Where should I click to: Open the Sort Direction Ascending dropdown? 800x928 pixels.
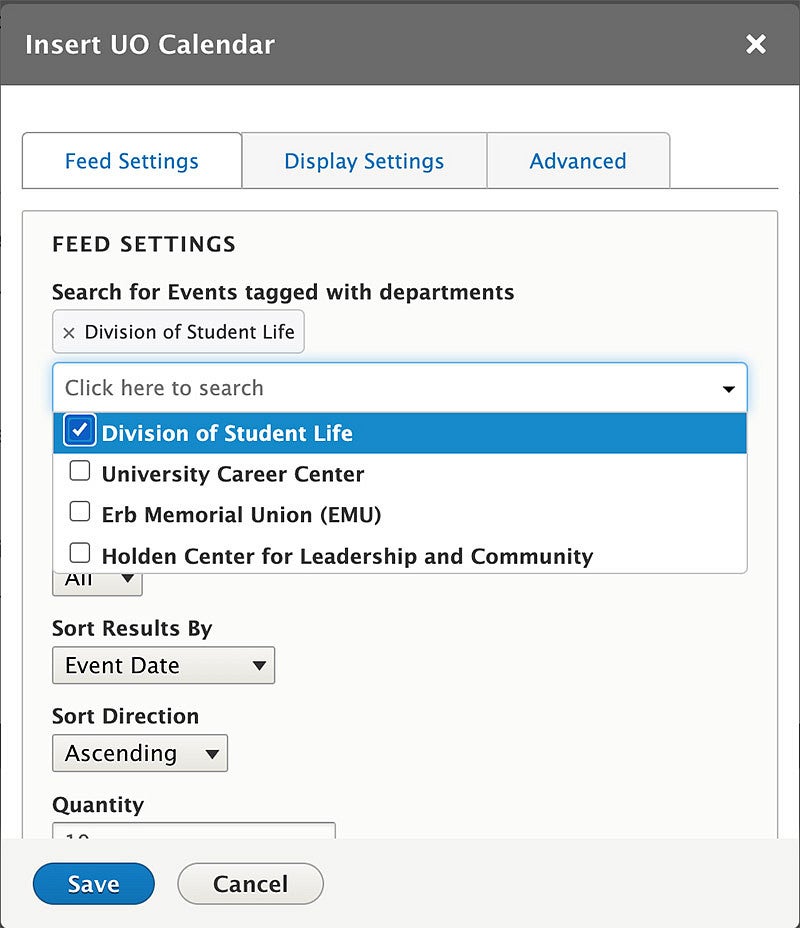140,753
